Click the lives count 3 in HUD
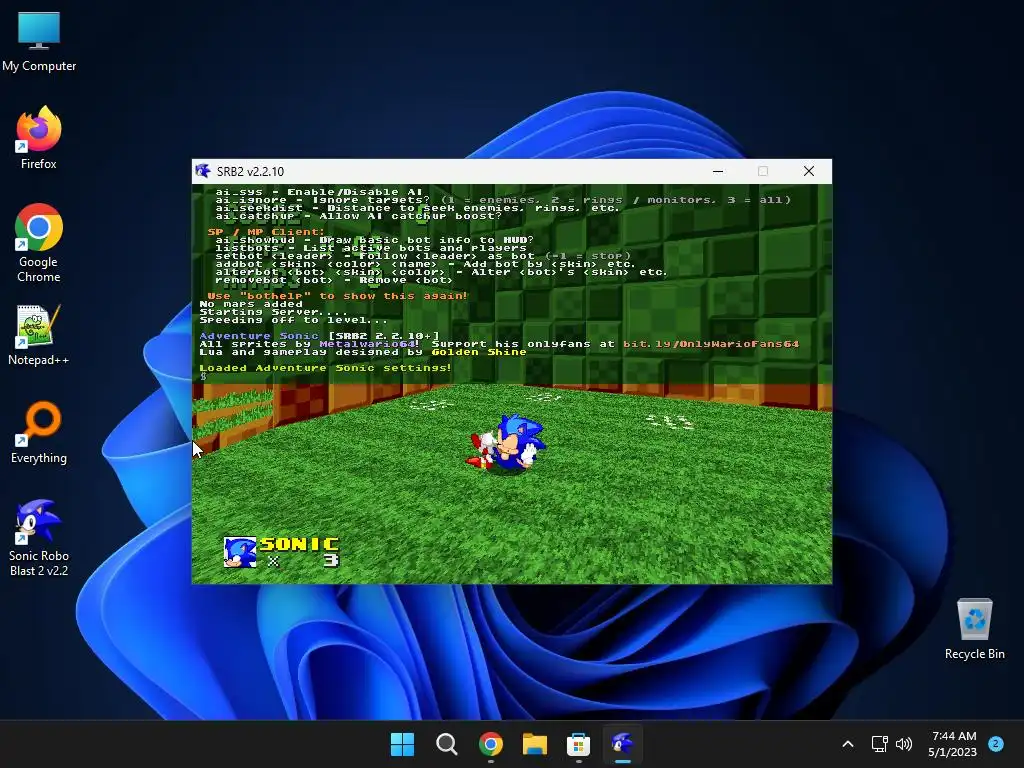 [331, 560]
